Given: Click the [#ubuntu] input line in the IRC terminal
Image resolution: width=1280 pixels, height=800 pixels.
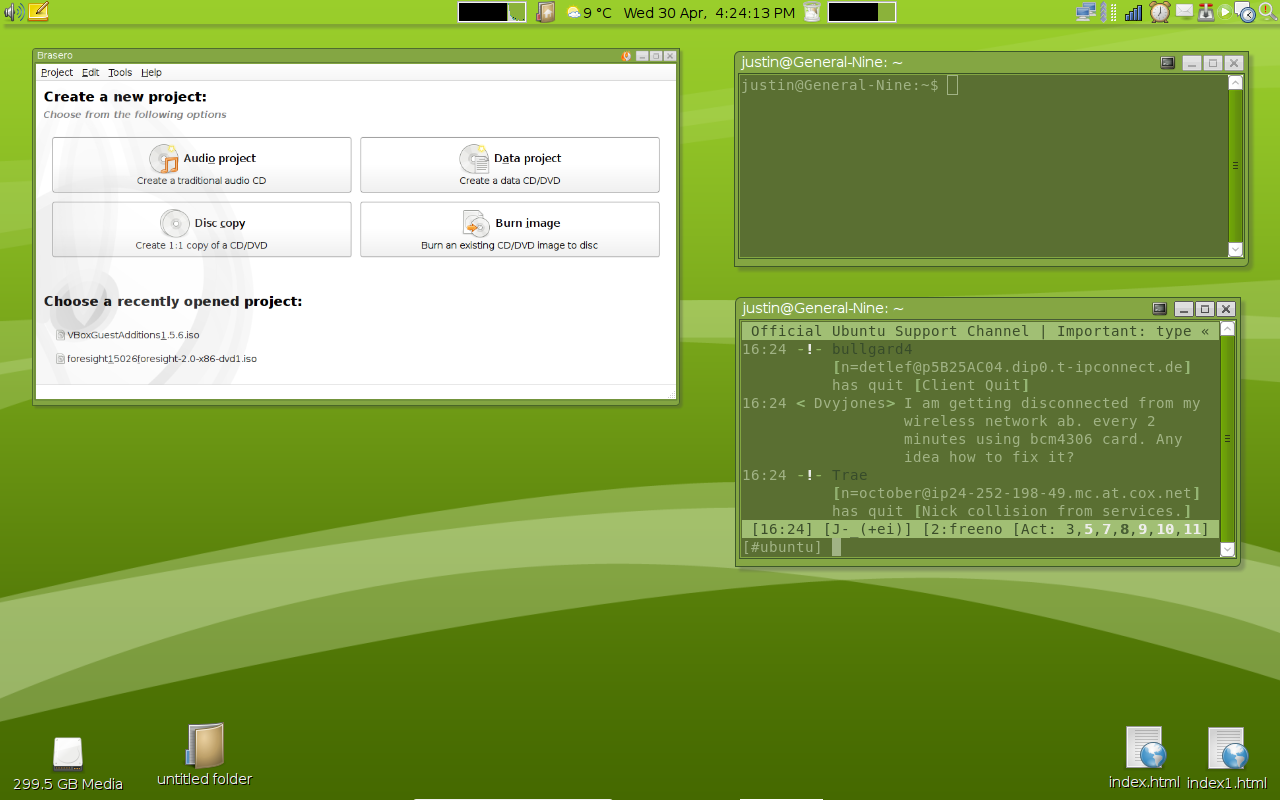Looking at the screenshot, I should click(980, 547).
